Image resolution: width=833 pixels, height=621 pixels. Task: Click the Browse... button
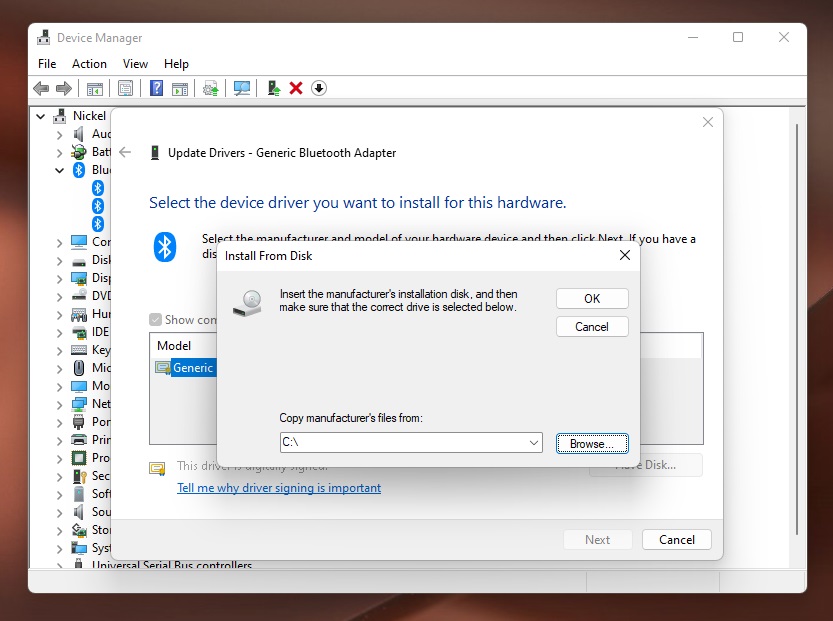click(592, 443)
